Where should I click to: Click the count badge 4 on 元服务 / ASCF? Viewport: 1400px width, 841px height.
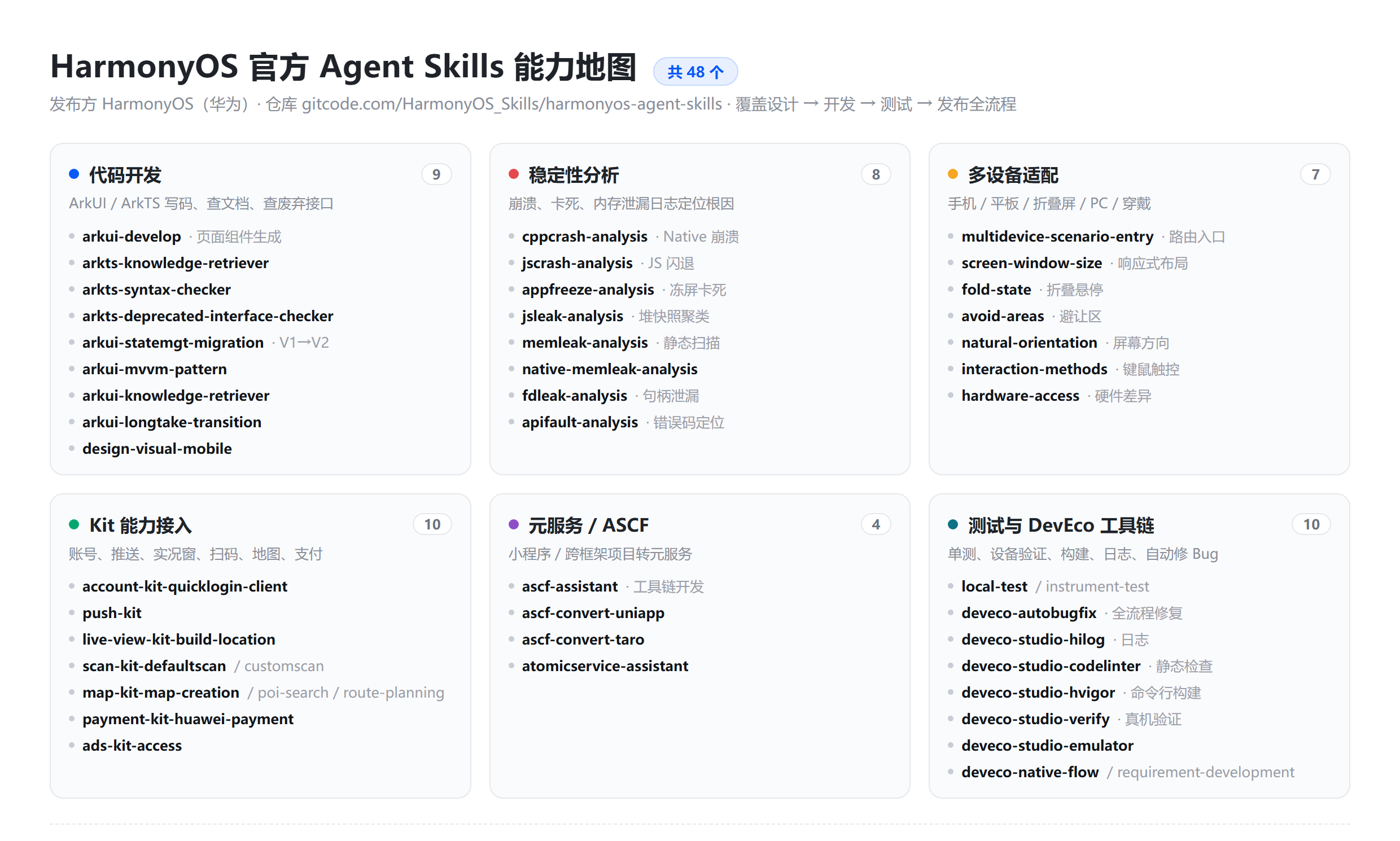876,525
